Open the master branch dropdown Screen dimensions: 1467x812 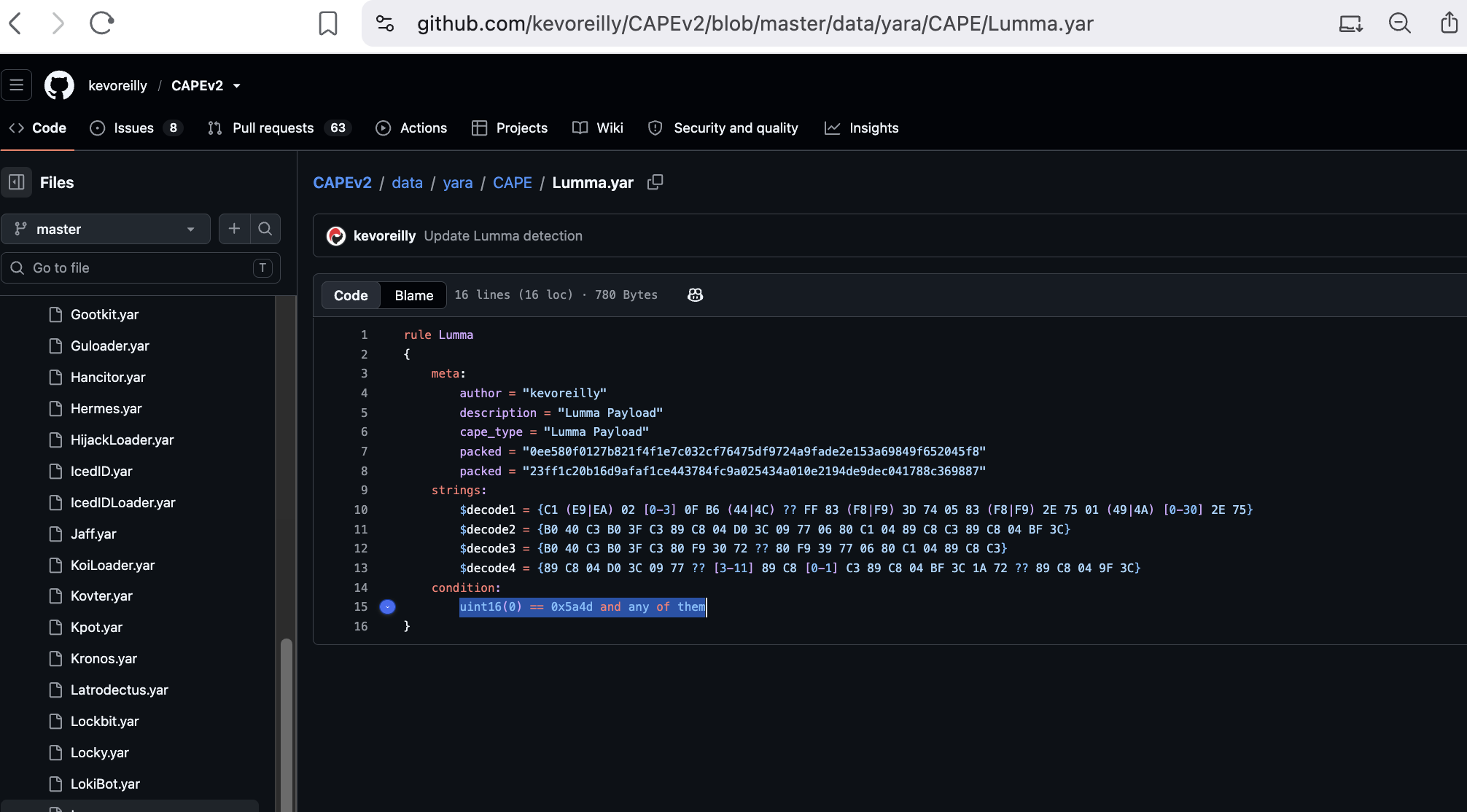106,229
